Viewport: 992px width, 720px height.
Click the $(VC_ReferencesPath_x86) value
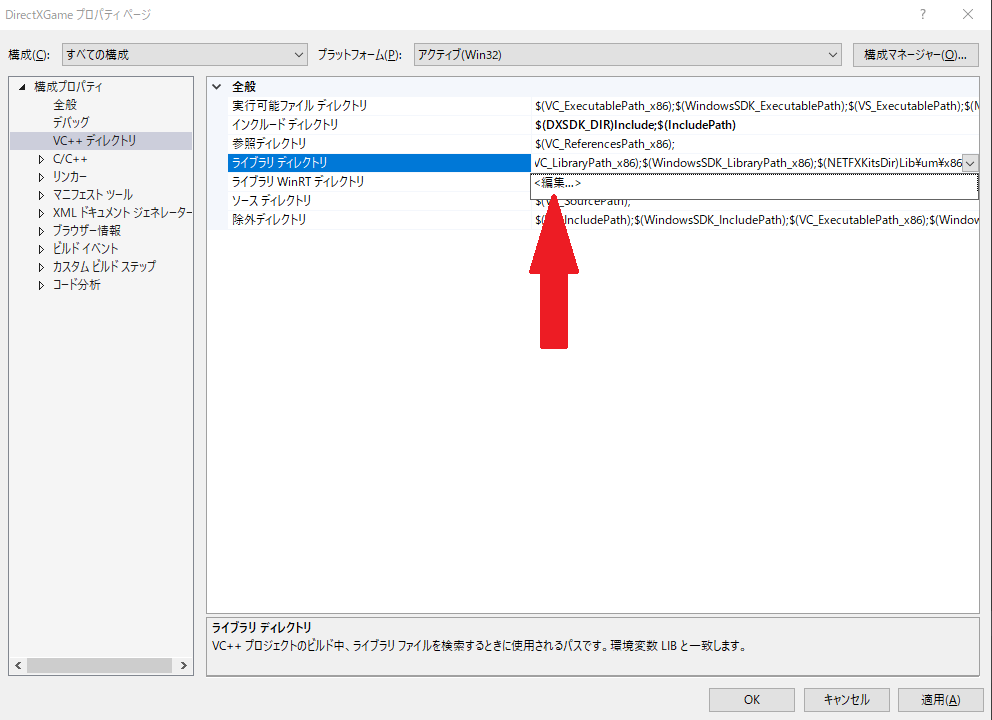[x=755, y=144]
